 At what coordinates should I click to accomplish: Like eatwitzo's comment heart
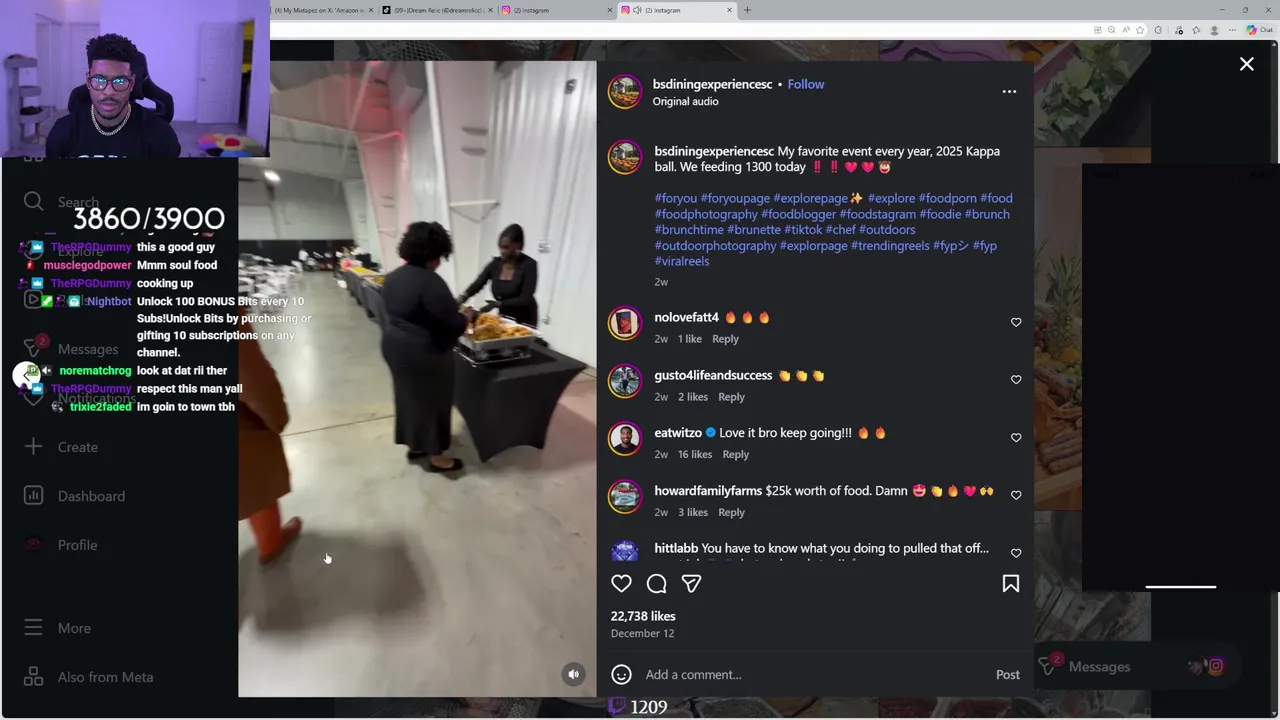[x=1016, y=438]
